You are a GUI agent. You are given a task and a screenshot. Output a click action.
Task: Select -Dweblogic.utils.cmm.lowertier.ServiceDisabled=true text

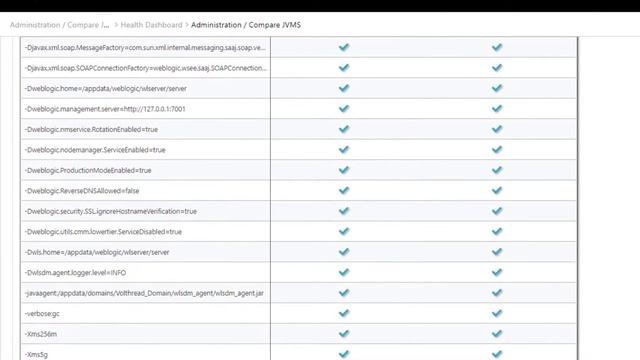coord(103,231)
